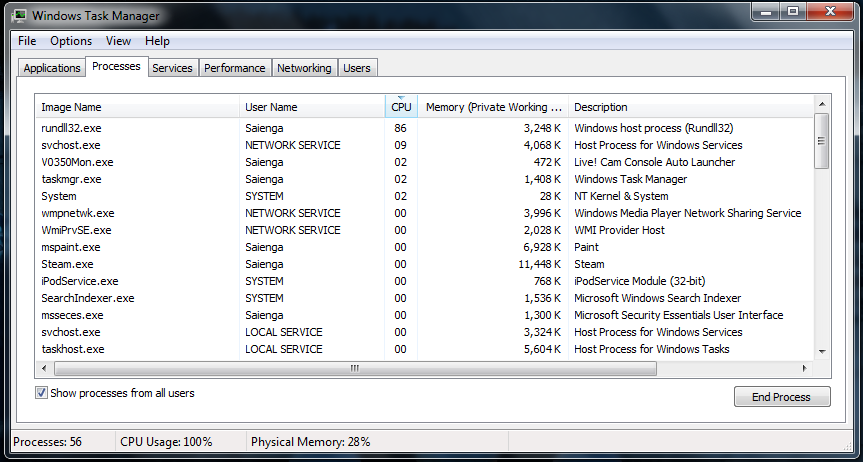This screenshot has height=462, width=863.
Task: Switch to the Users tab
Action: [357, 68]
